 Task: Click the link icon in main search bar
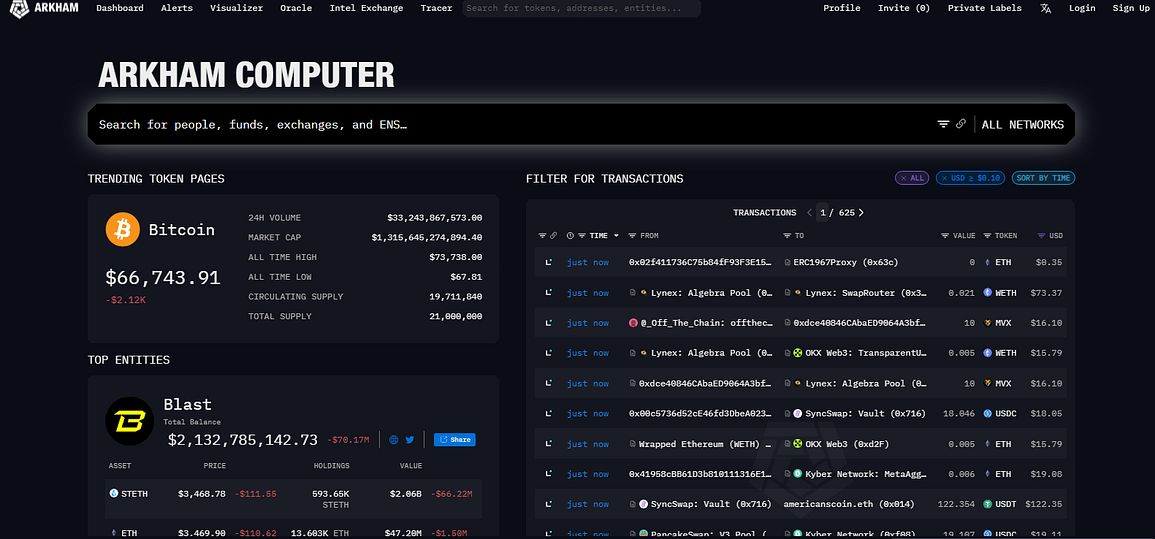click(x=961, y=124)
